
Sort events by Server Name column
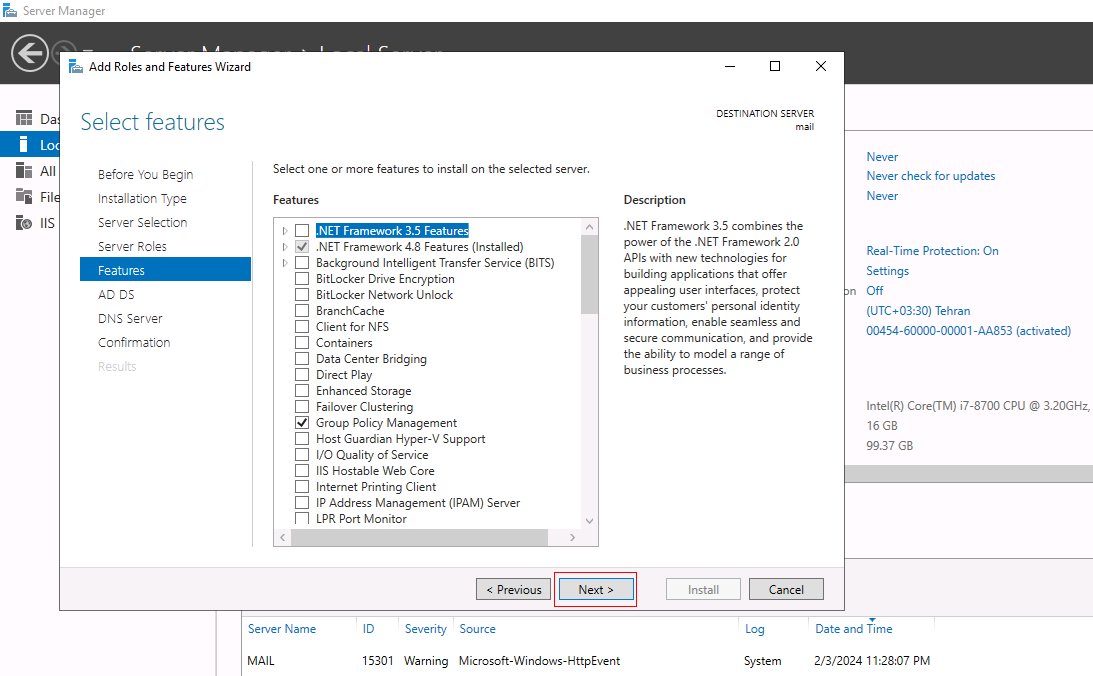[x=282, y=629]
